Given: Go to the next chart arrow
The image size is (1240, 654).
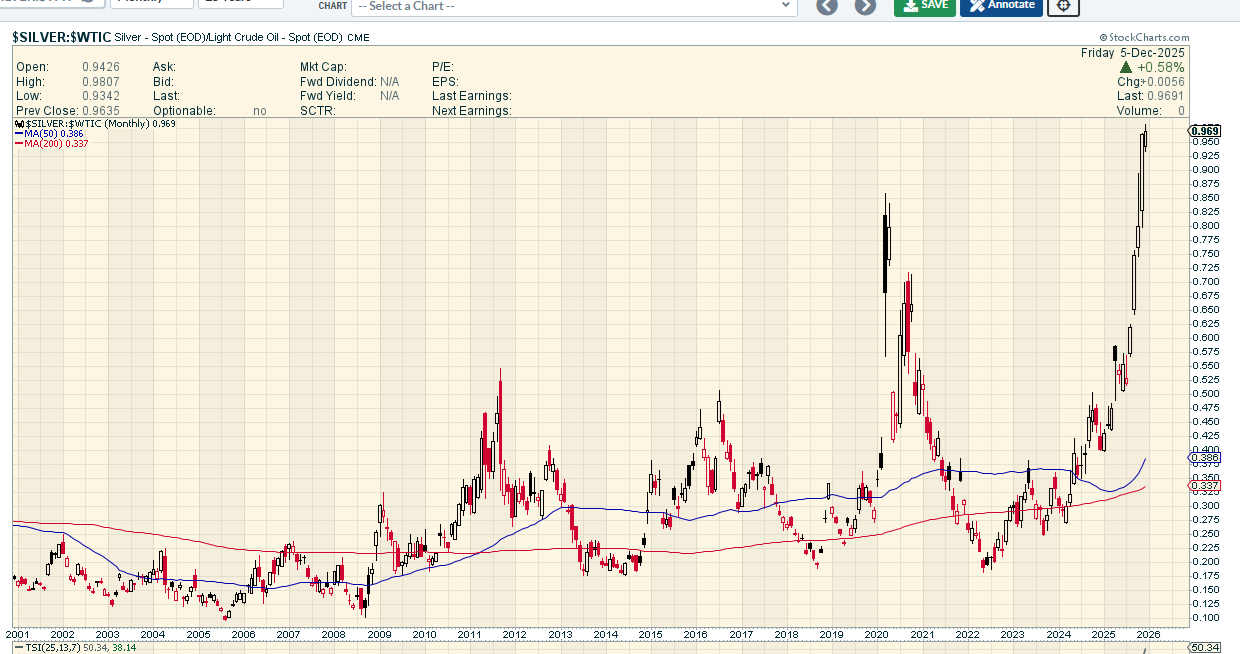Looking at the screenshot, I should (x=865, y=5).
